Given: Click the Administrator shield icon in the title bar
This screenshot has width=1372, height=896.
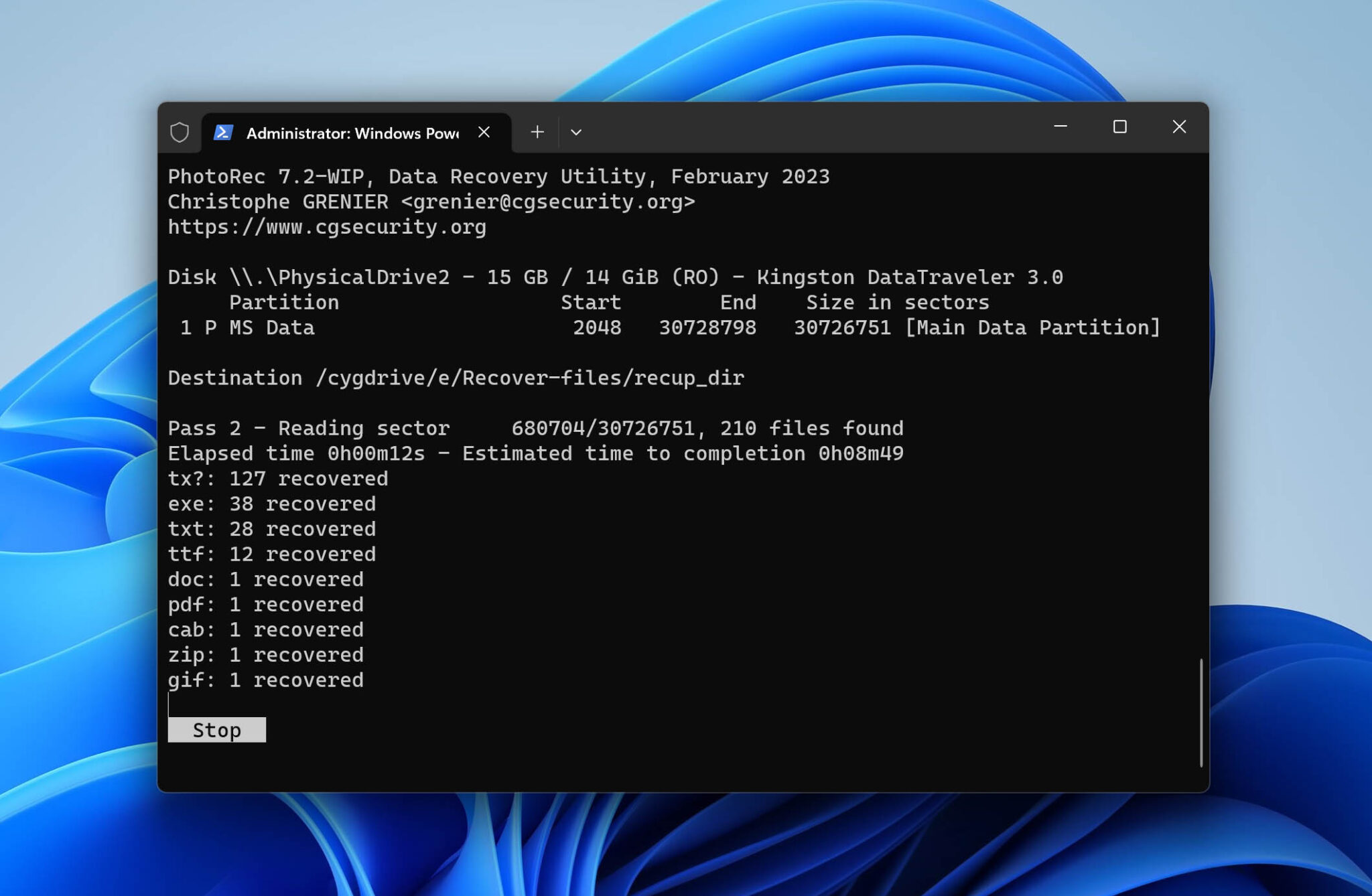Looking at the screenshot, I should click(x=180, y=133).
